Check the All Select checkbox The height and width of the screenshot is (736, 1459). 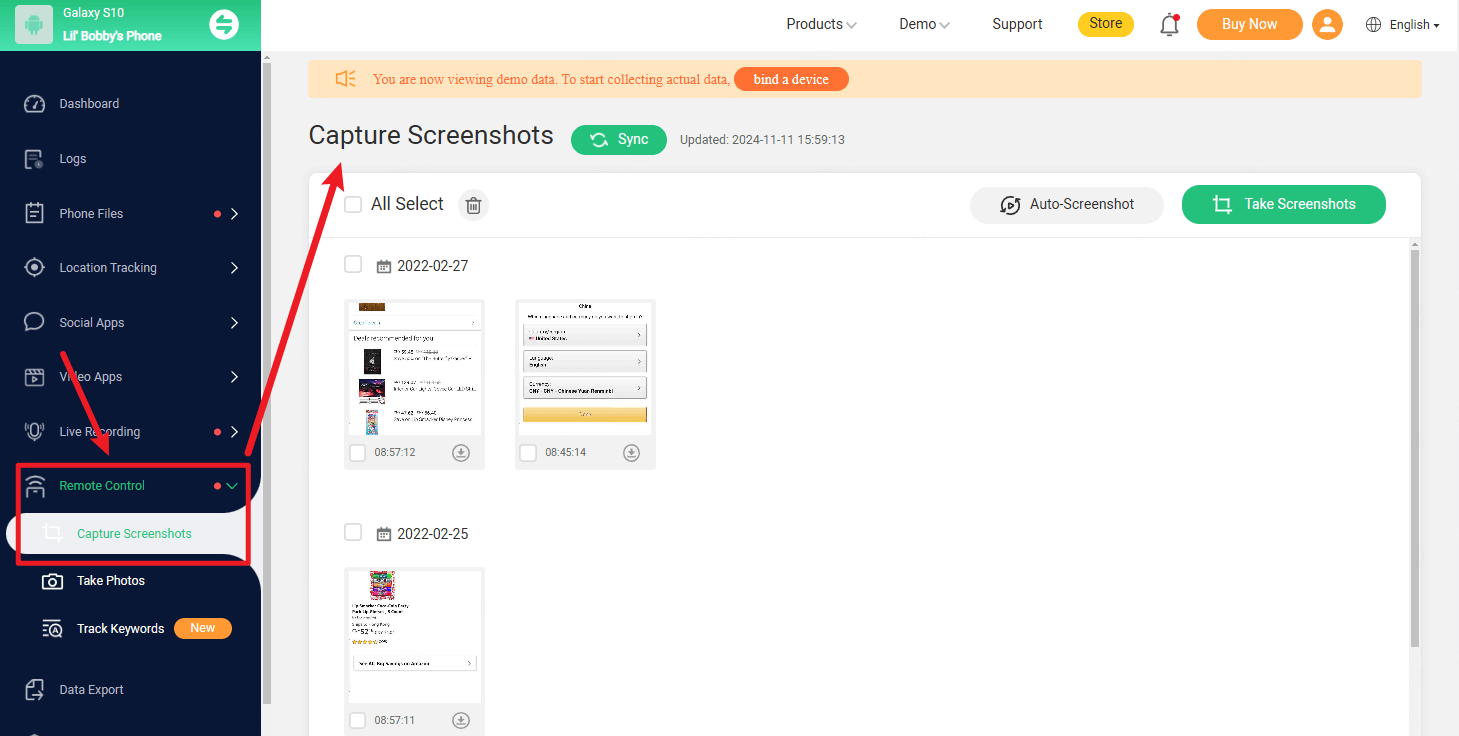coord(353,203)
